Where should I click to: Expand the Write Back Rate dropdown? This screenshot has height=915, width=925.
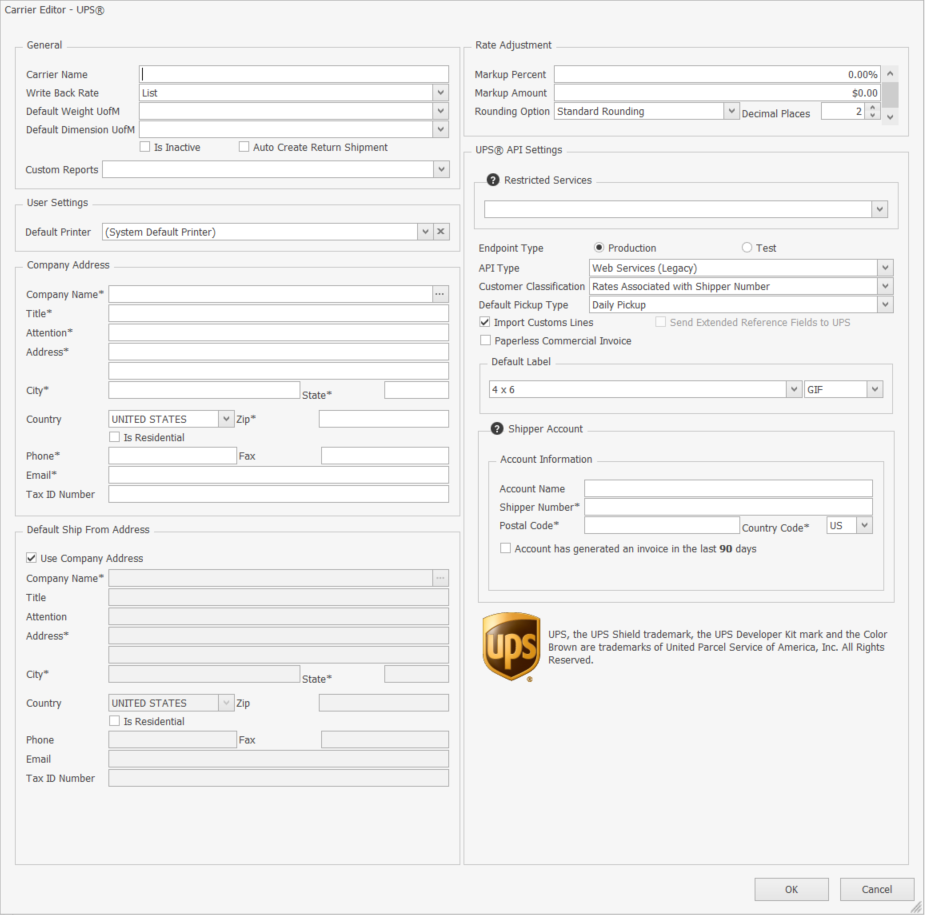point(440,93)
